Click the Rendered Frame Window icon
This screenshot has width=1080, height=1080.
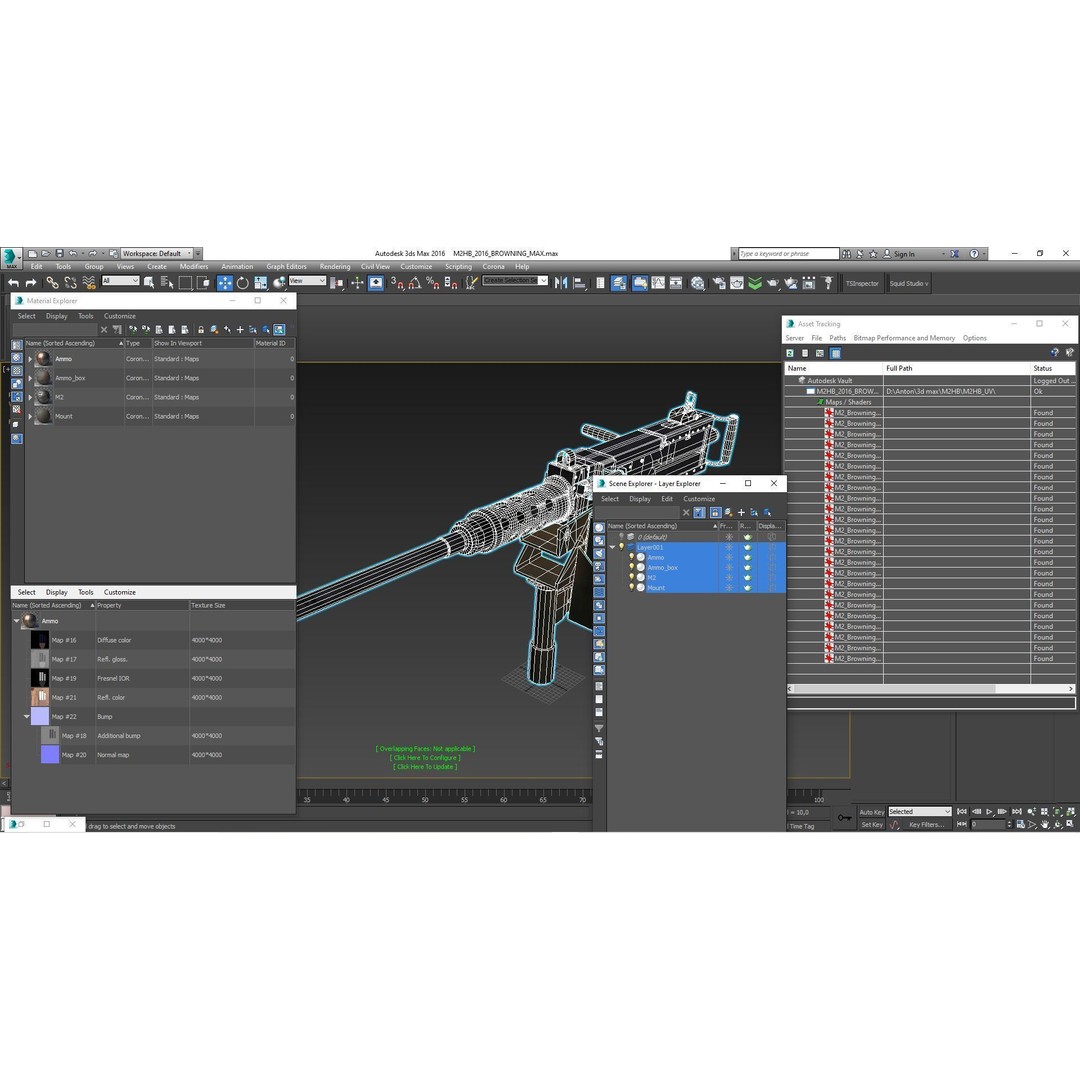point(737,283)
